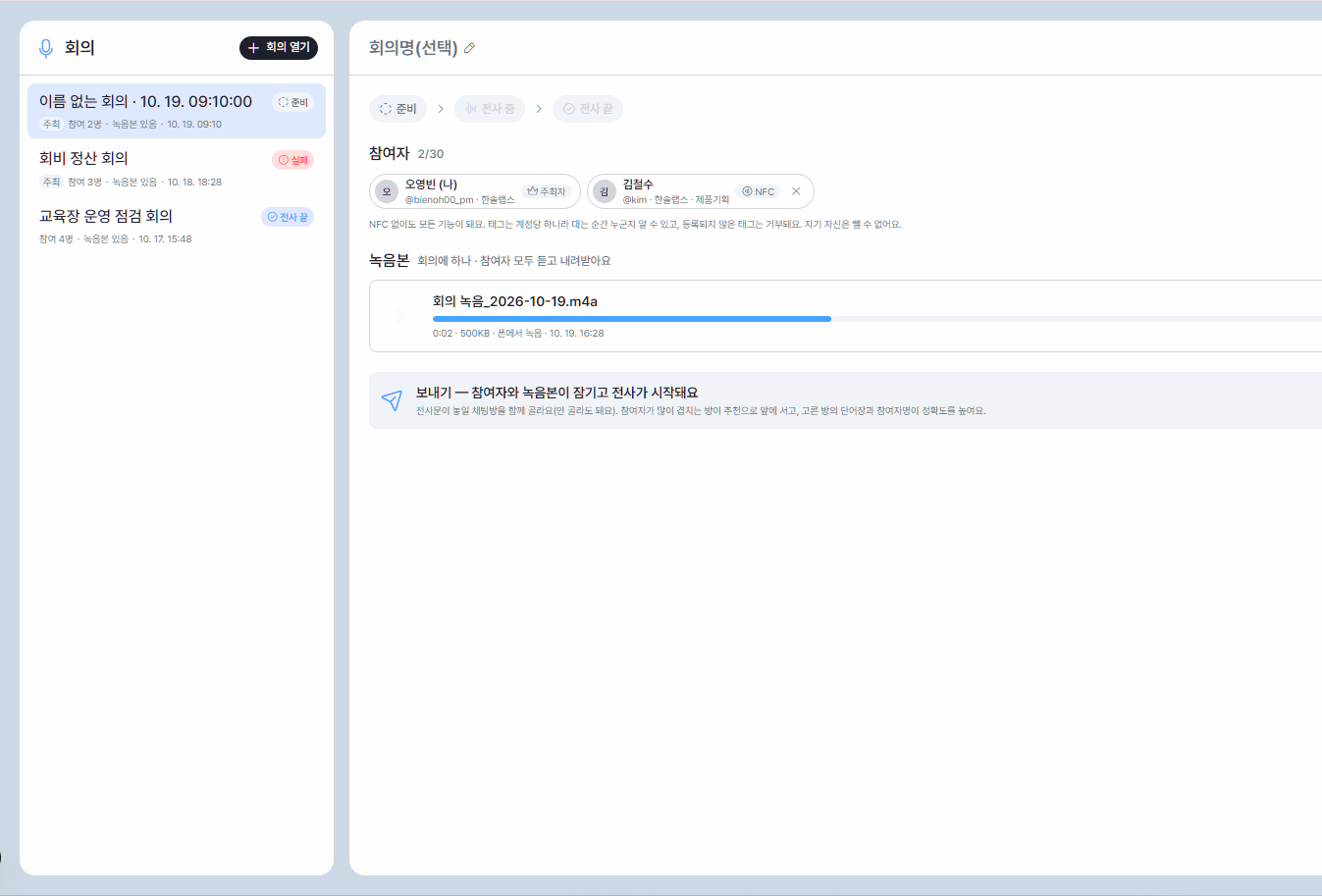Open a new meeting with 회의 열기
The height and width of the screenshot is (896, 1322).
279,47
